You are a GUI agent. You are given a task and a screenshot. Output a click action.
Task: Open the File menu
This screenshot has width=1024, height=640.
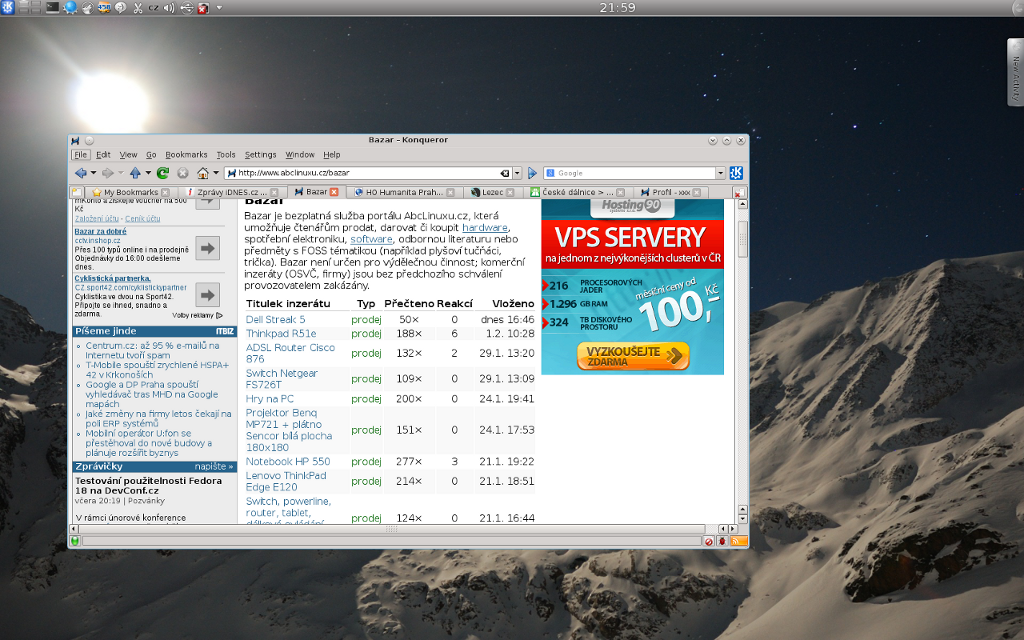(x=80, y=155)
